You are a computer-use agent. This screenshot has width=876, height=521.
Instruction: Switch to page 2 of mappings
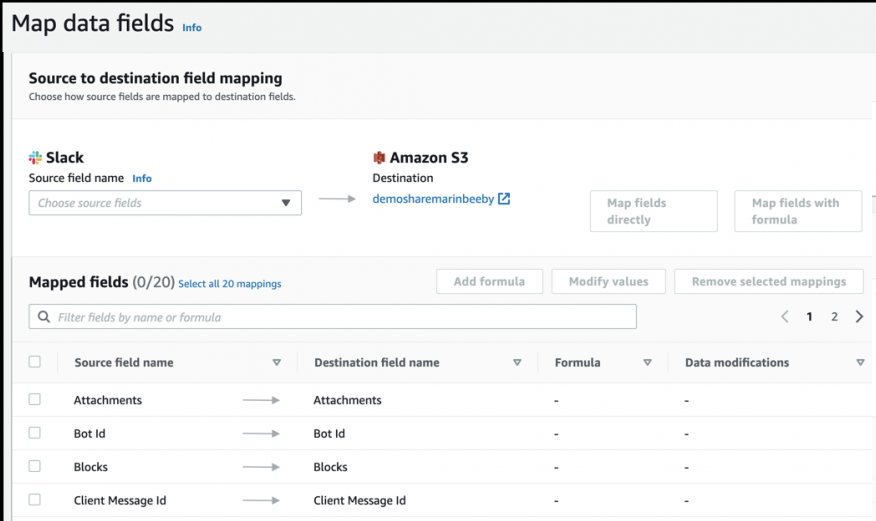click(834, 317)
